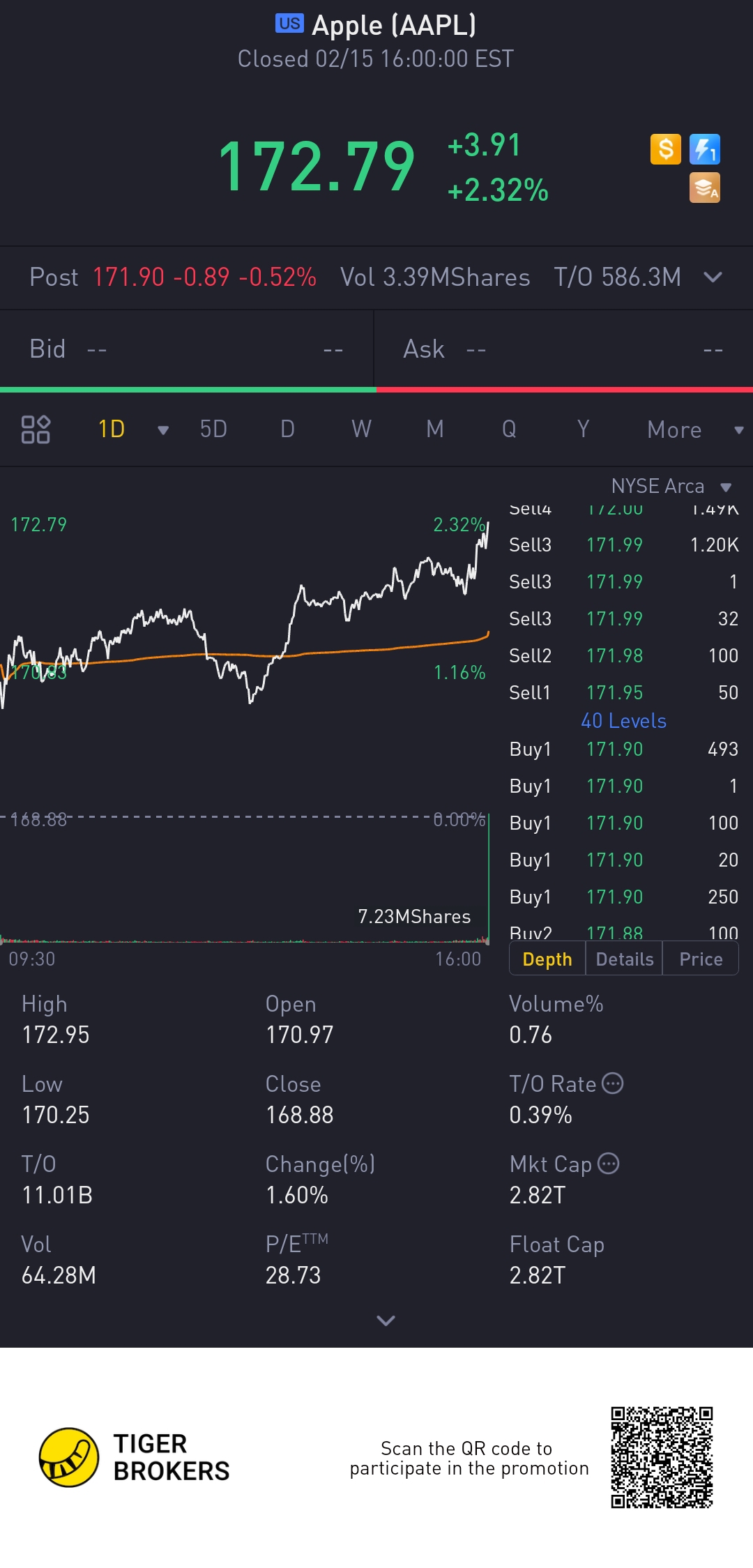Image resolution: width=753 pixels, height=1568 pixels.
Task: Tap the Vol 3.39MShares text
Action: 435,277
